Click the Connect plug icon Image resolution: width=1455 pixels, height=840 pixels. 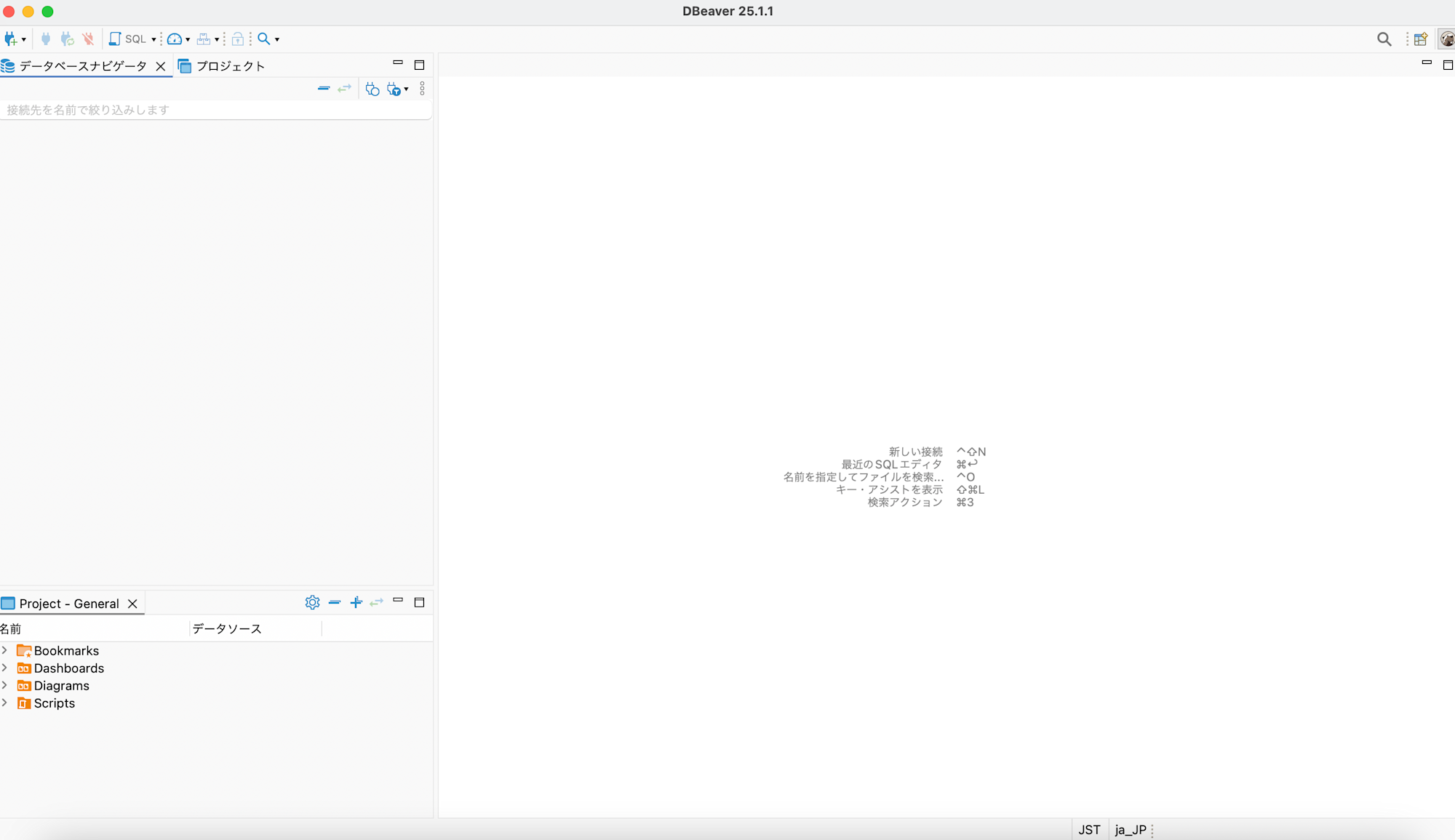46,39
